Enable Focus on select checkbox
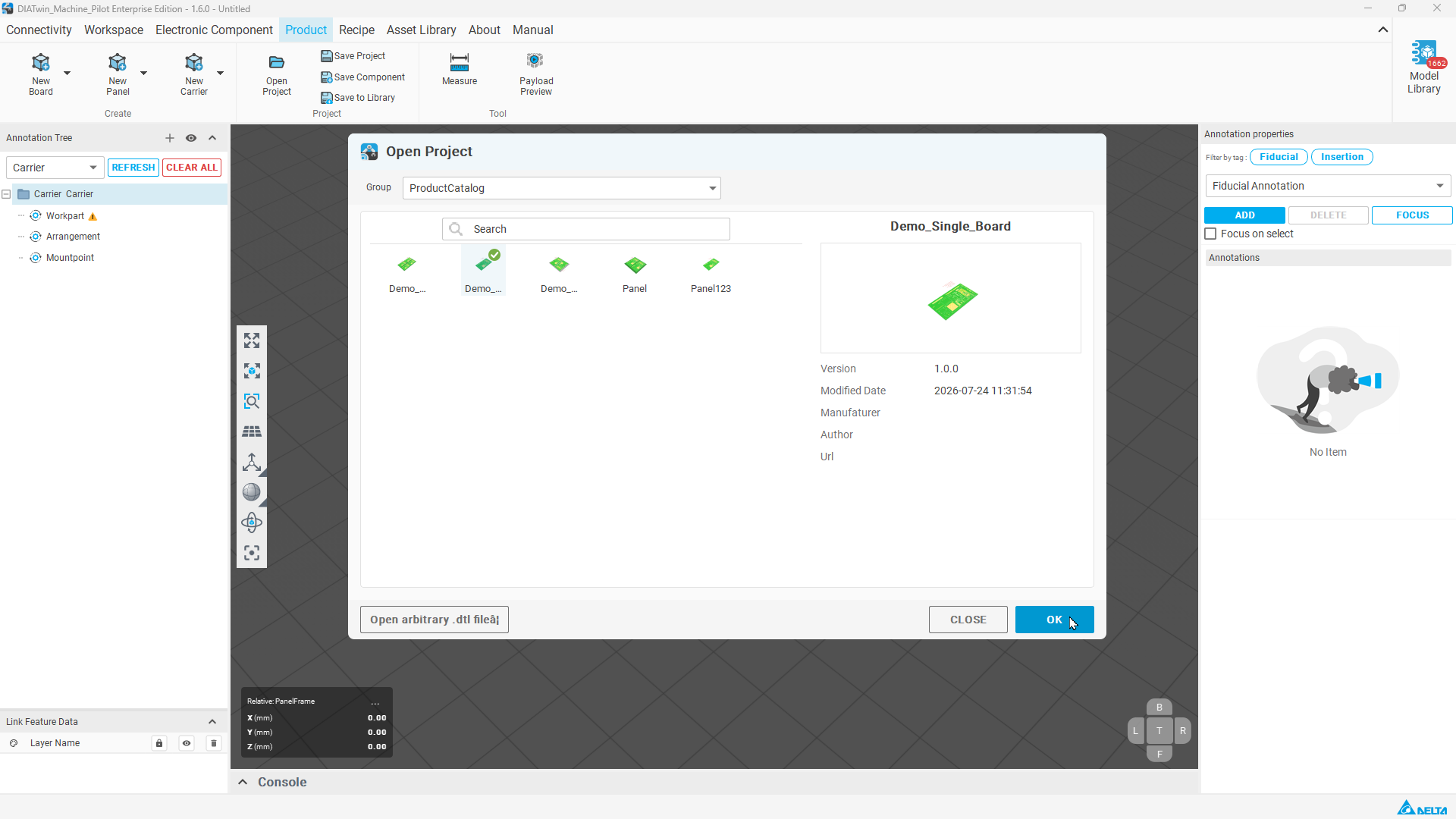Viewport: 1456px width, 819px height. click(x=1211, y=234)
